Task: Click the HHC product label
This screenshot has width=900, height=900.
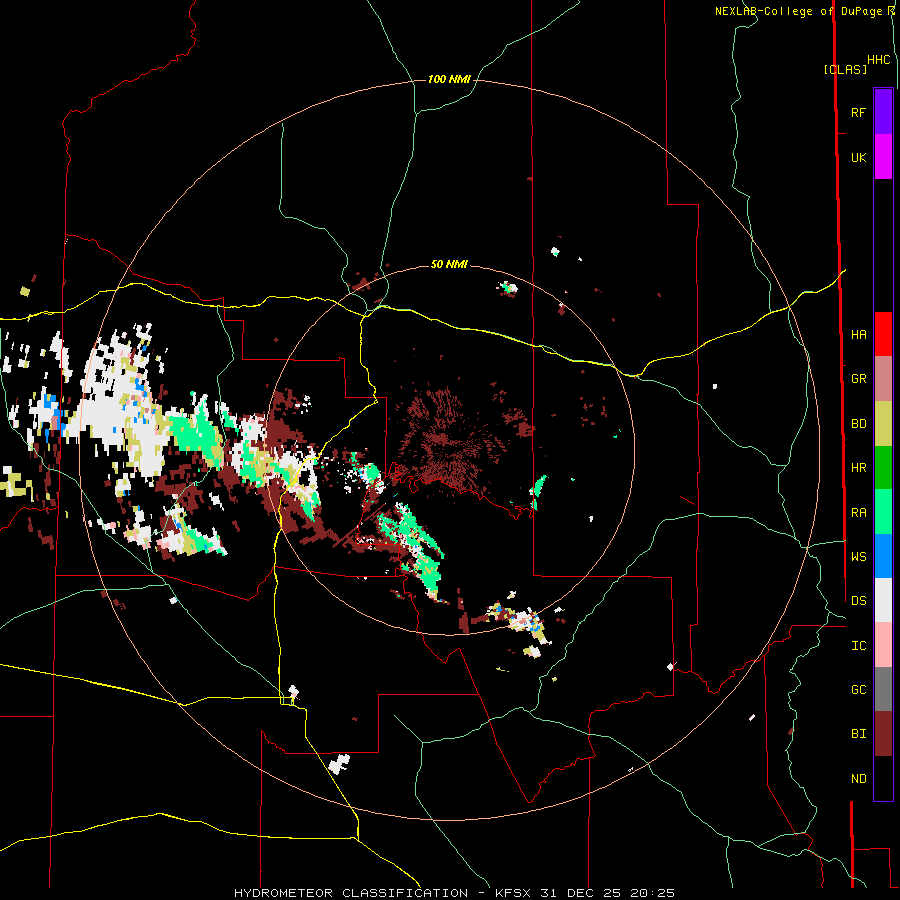Action: pyautogui.click(x=878, y=60)
